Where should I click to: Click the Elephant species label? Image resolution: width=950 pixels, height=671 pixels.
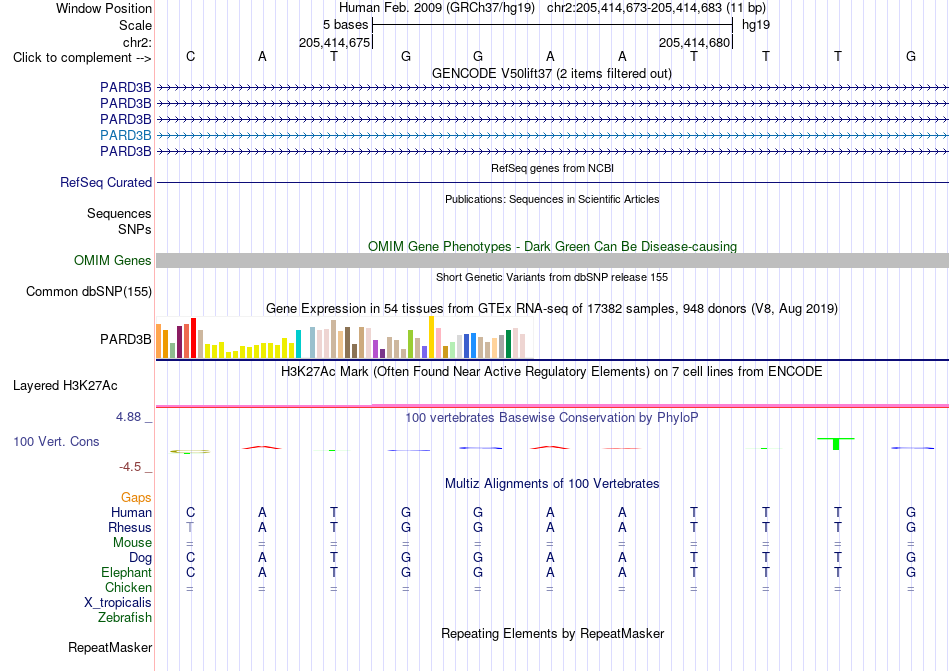[x=126, y=572]
